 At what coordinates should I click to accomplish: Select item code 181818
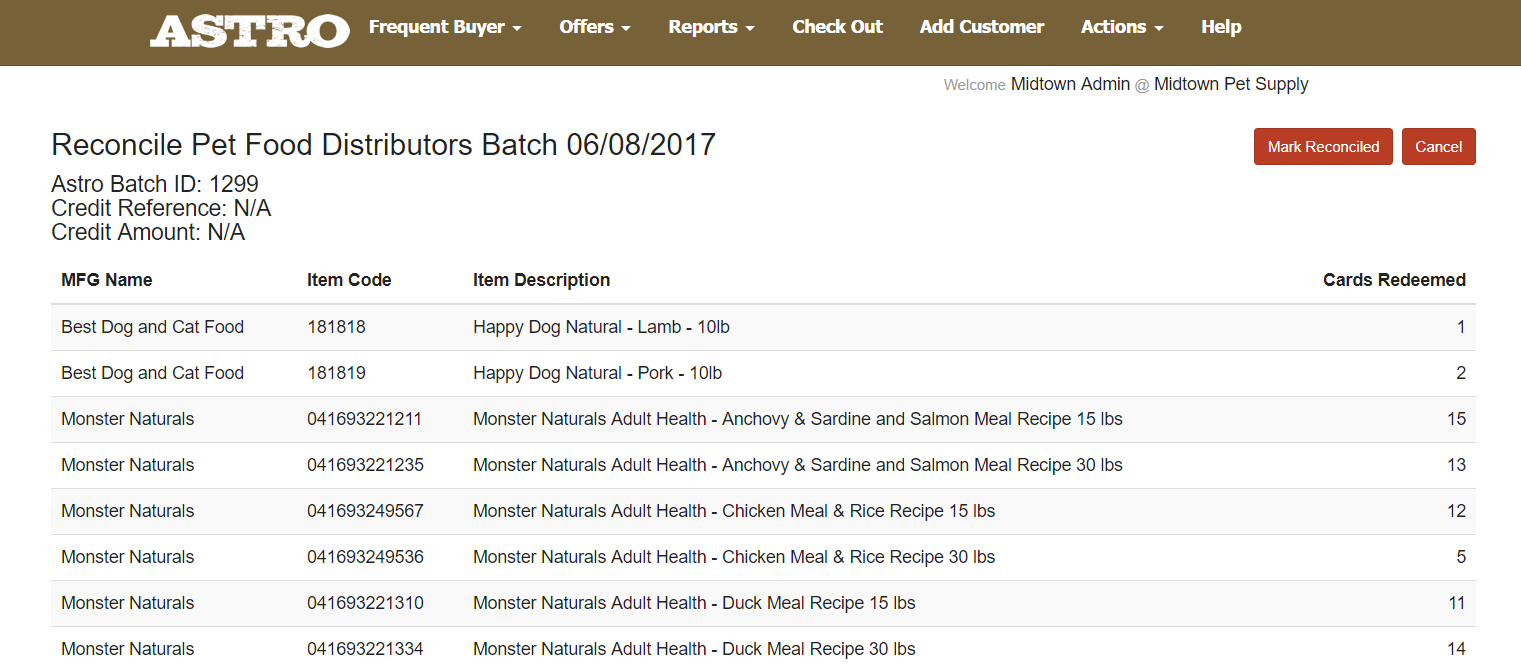pyautogui.click(x=336, y=327)
